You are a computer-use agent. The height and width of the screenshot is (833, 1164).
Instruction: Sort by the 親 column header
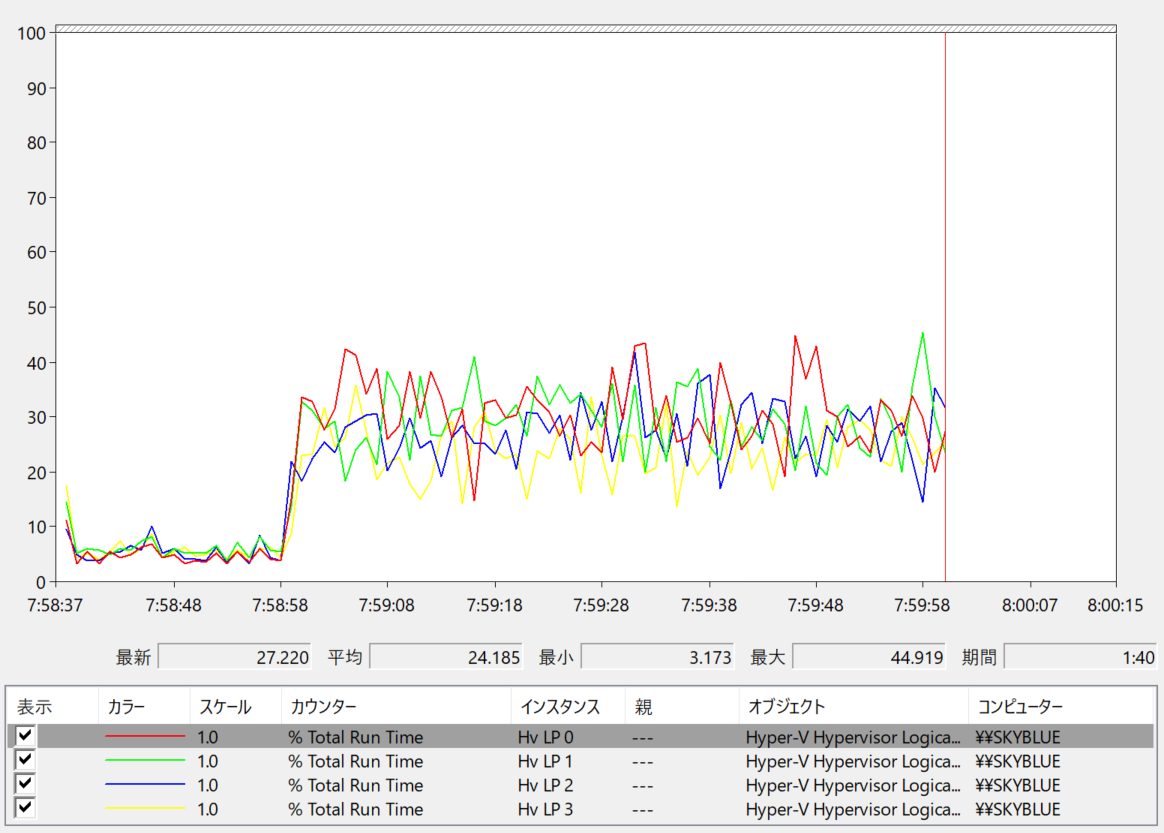click(682, 707)
